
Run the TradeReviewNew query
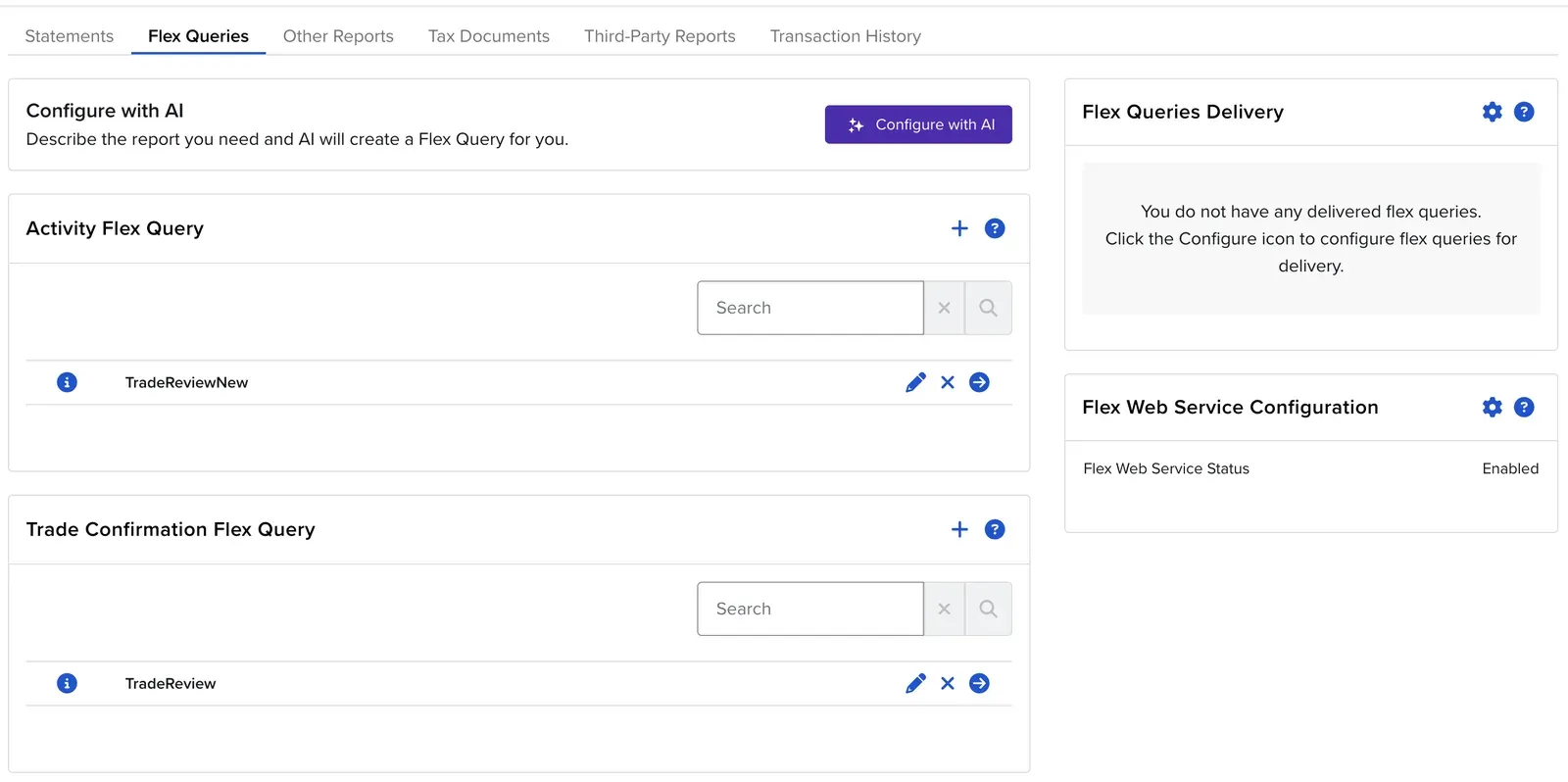coord(979,382)
